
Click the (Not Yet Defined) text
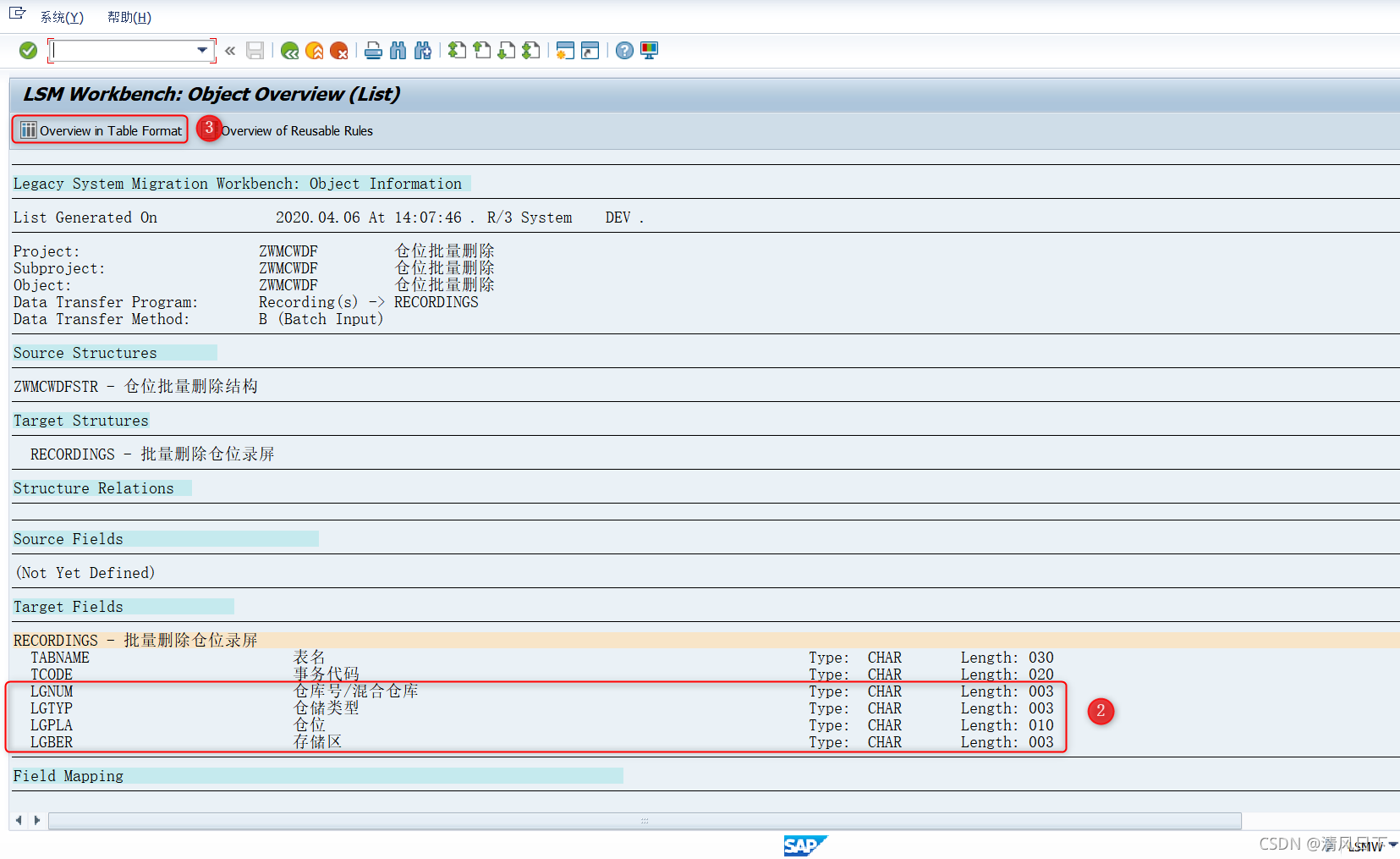tap(85, 573)
